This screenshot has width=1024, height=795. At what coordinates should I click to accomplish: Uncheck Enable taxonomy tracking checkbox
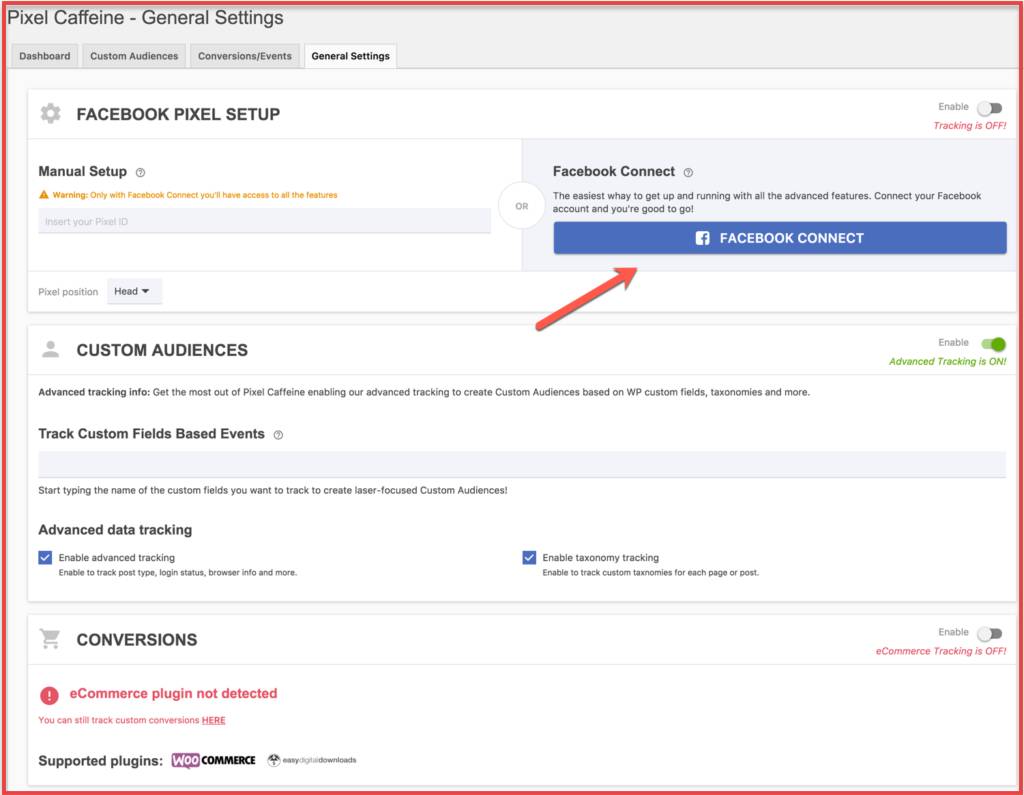click(x=529, y=557)
